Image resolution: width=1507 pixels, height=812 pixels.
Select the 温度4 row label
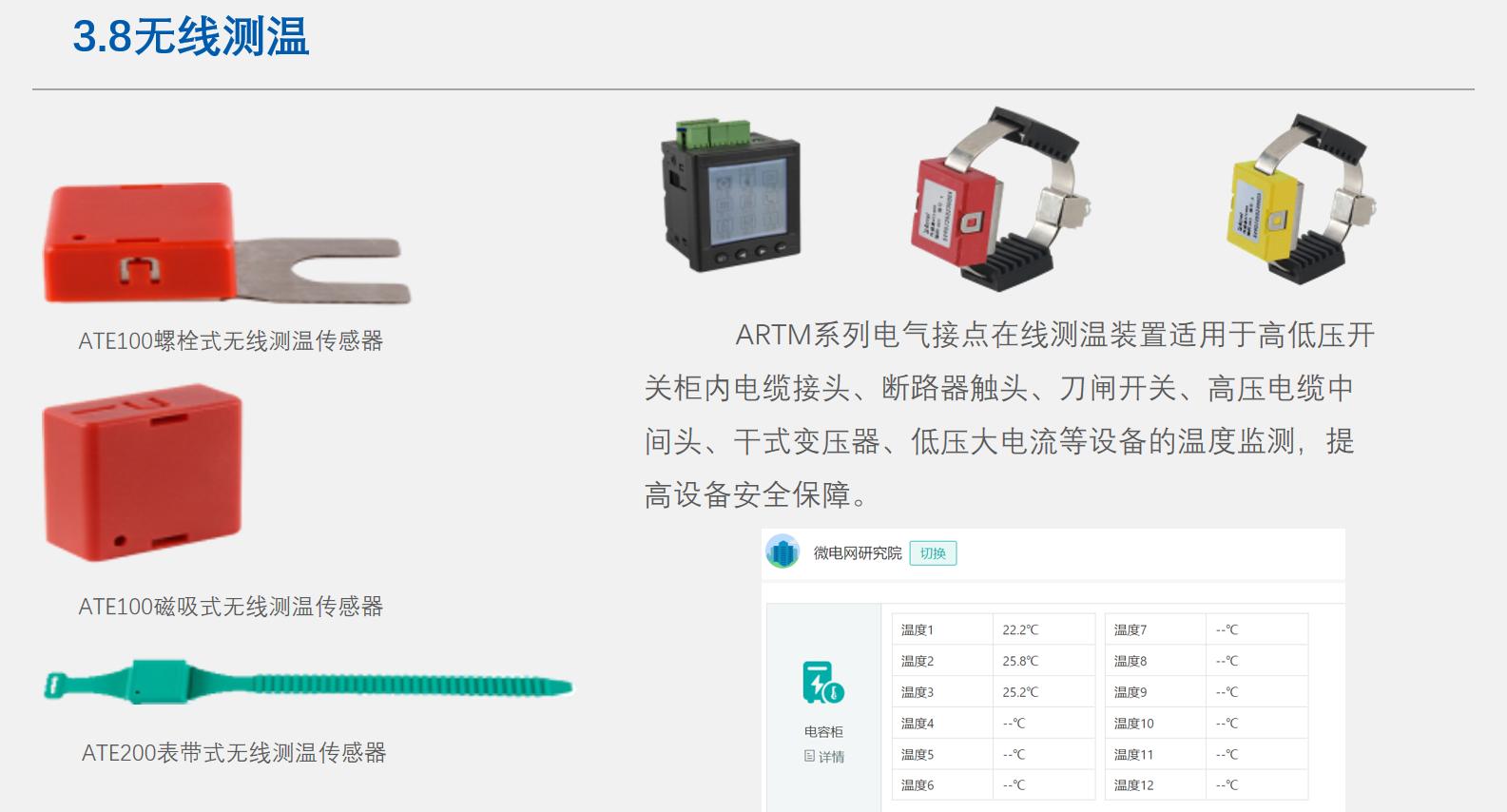918,724
